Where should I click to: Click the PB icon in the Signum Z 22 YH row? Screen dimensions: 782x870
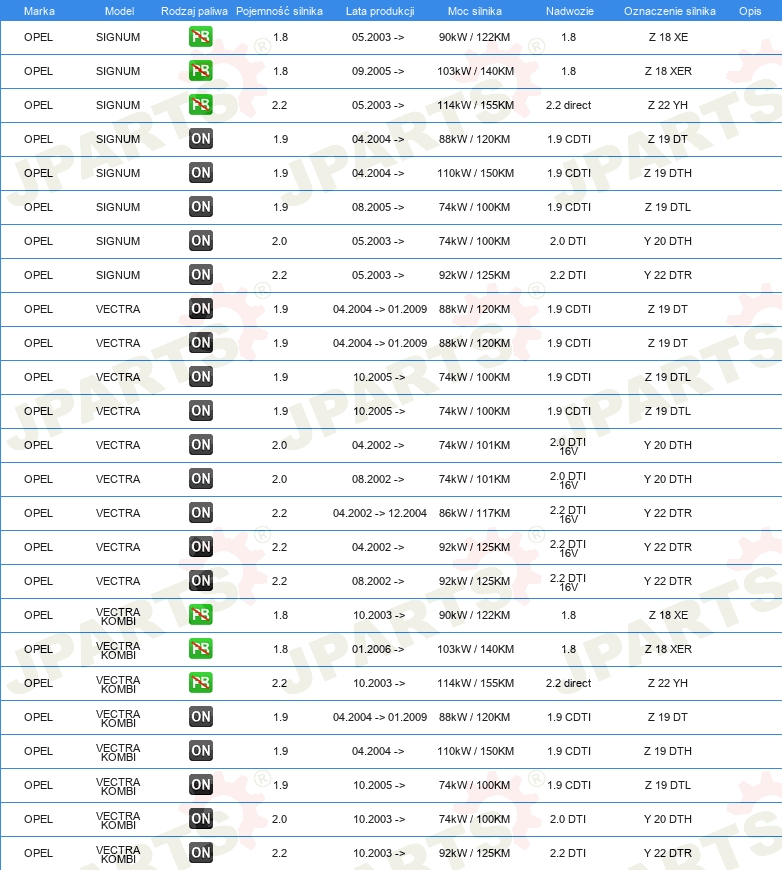tap(200, 105)
